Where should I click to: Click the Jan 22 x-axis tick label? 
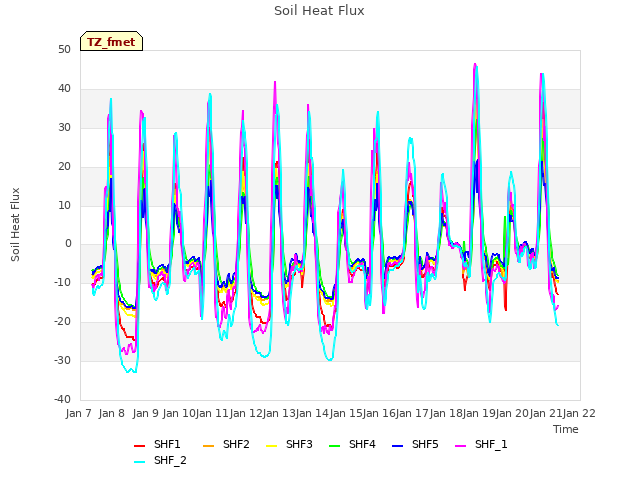click(580, 413)
